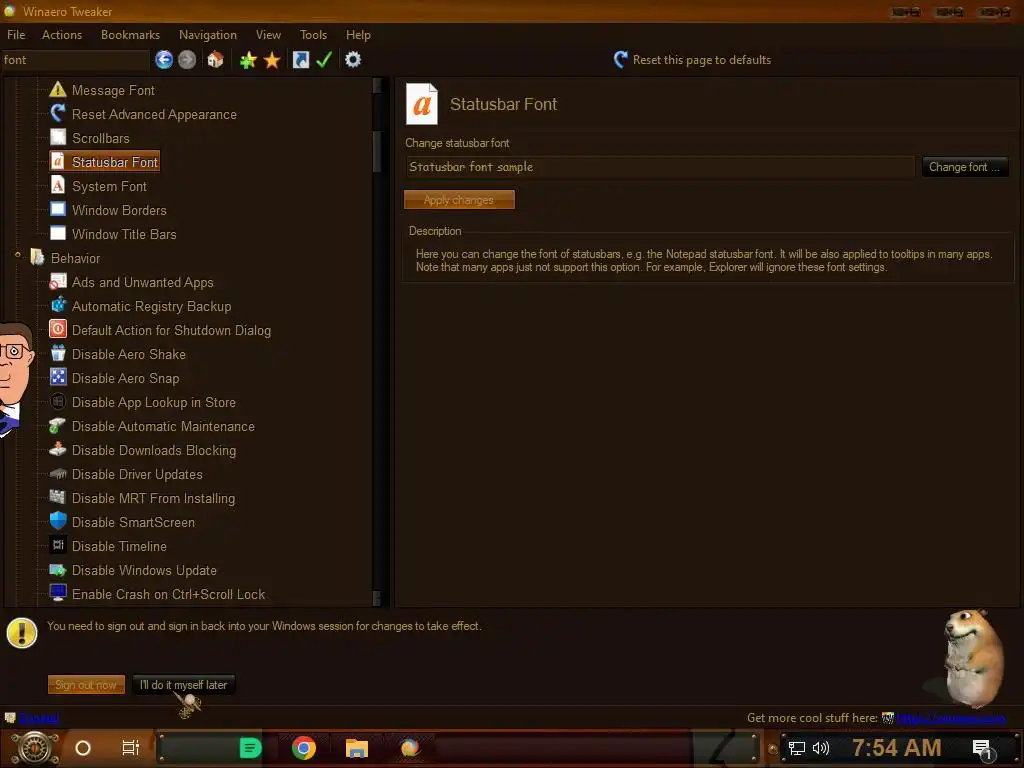Screen dimensions: 1024x768
Task: Select Disable Downloads Blocking item
Action: tap(154, 451)
